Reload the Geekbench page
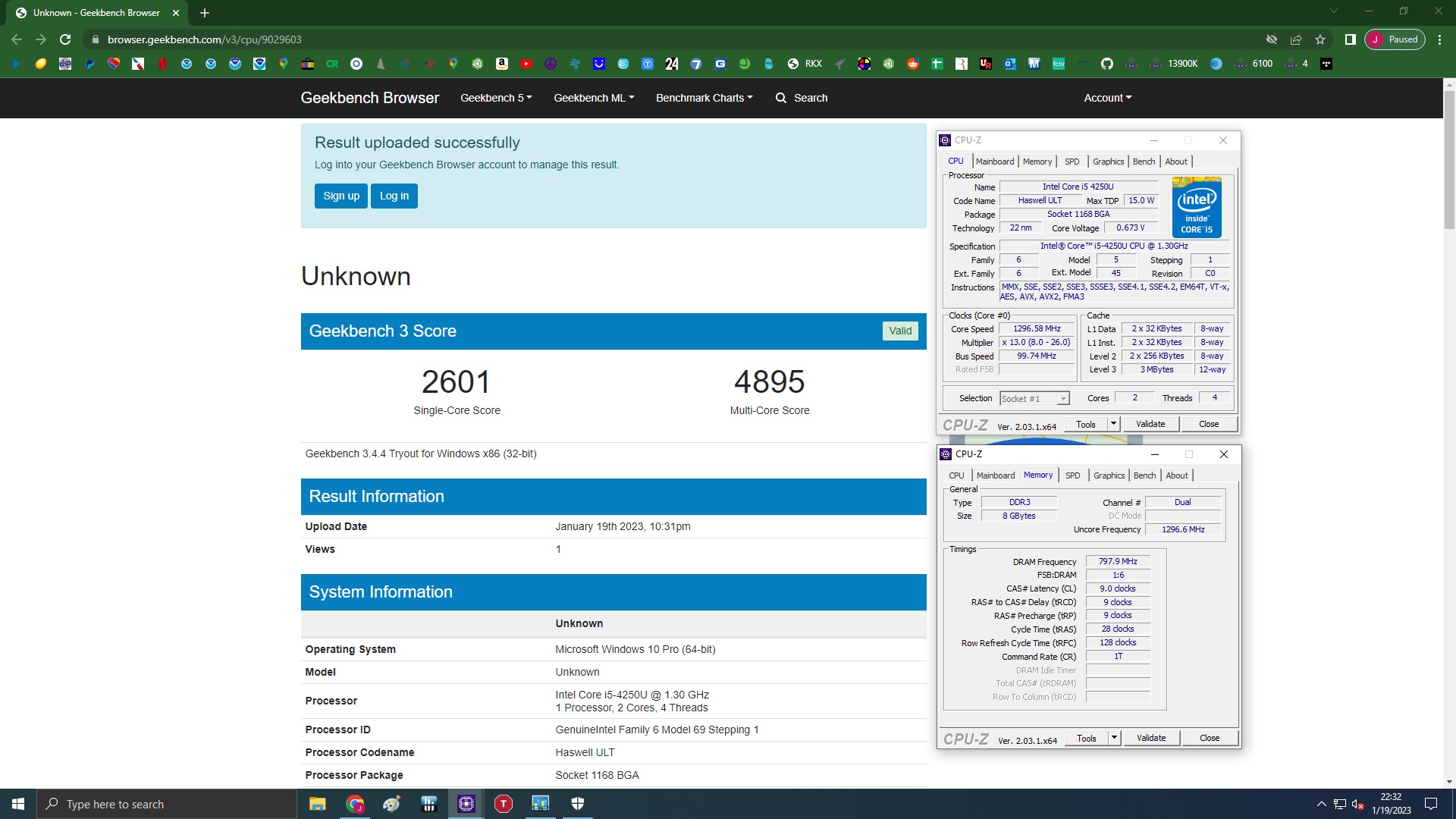 click(x=65, y=39)
